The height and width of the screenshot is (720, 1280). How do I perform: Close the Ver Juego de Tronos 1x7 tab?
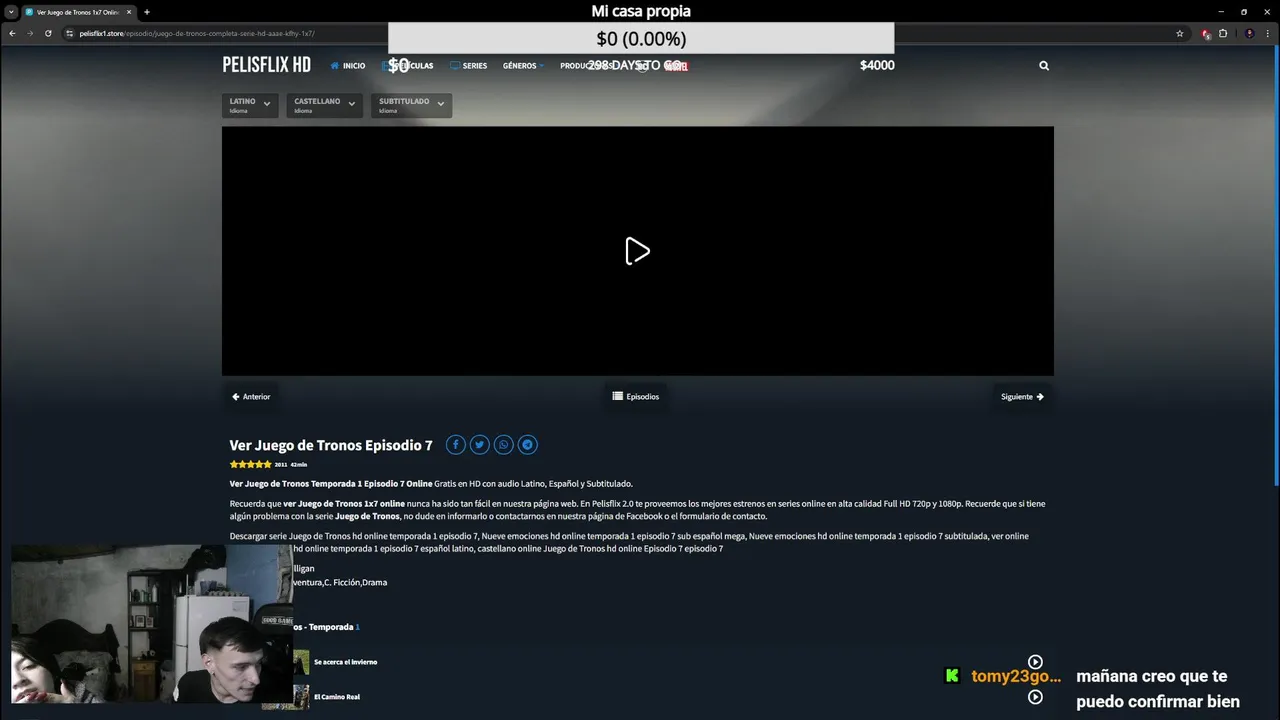point(129,12)
